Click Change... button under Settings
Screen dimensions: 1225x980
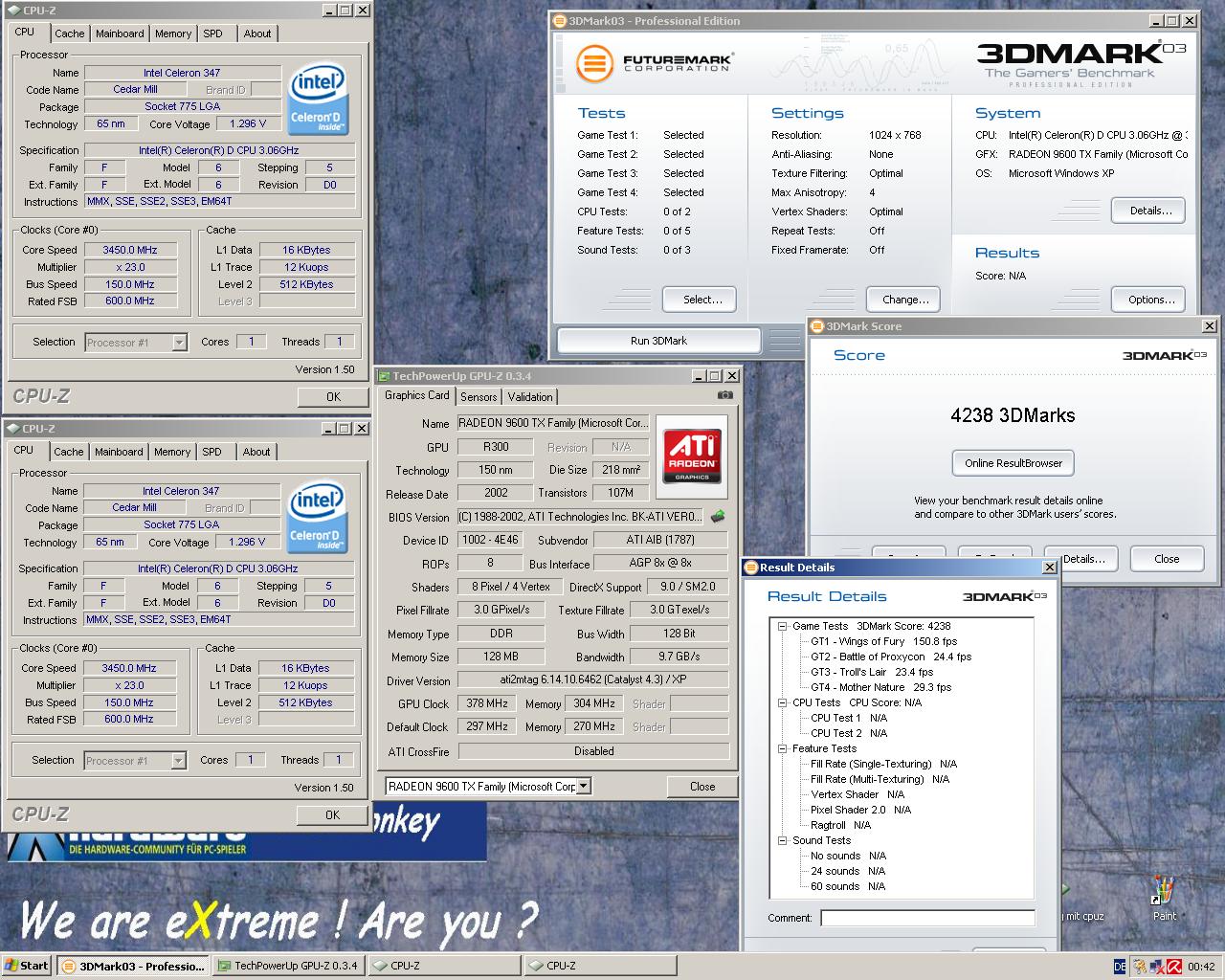tap(905, 300)
